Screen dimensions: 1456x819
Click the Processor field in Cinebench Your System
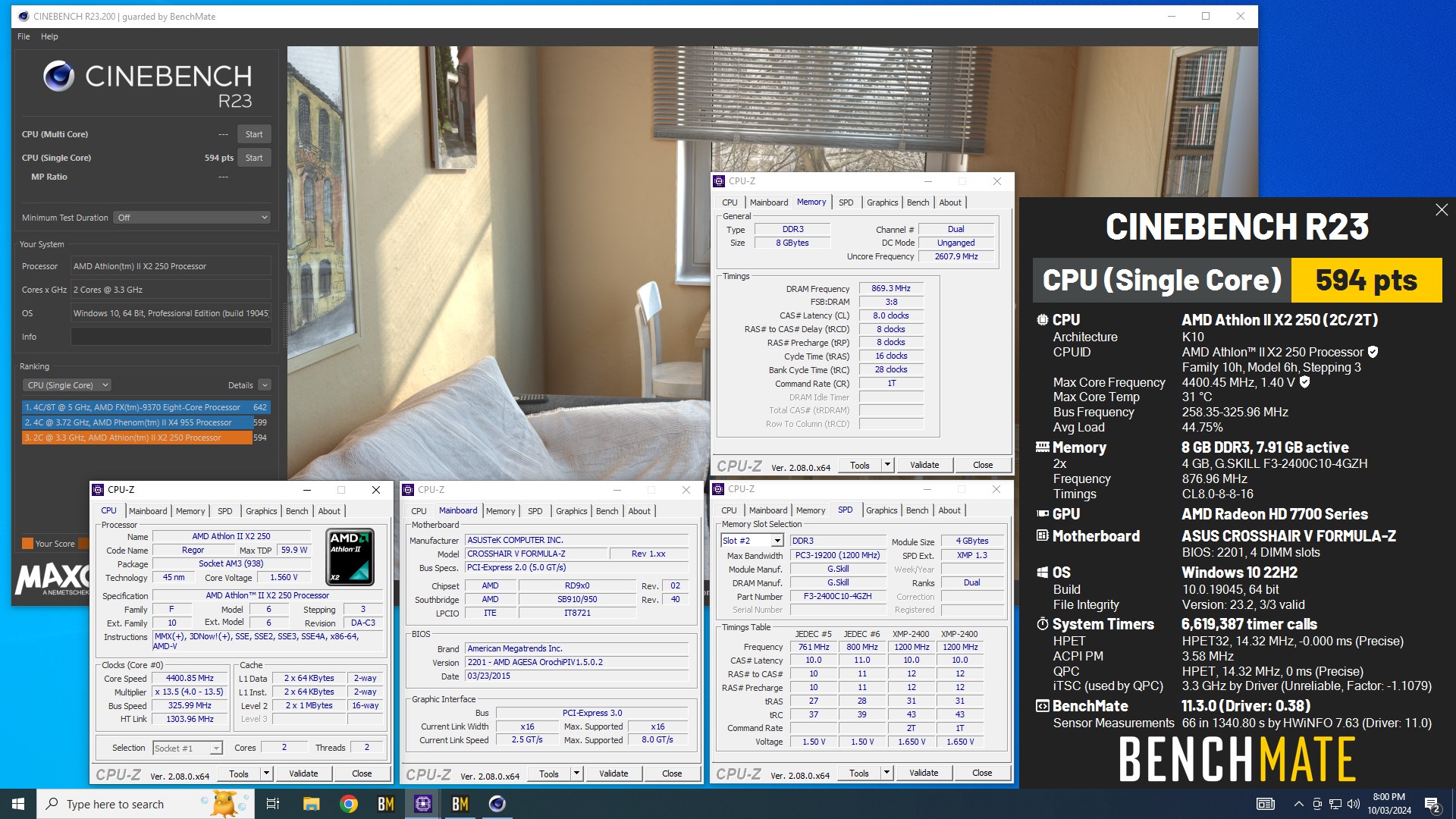(x=171, y=266)
